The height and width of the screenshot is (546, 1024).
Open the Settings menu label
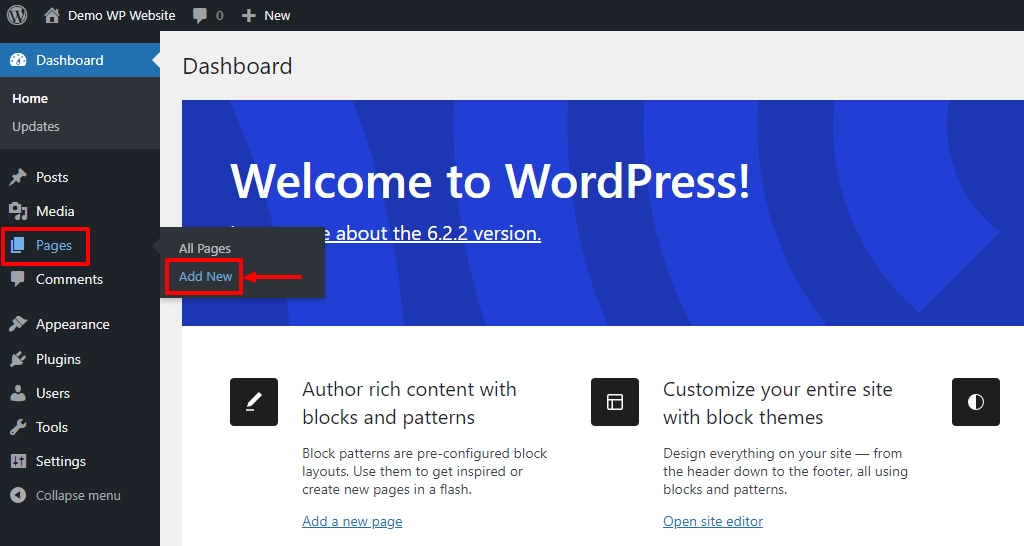[61, 461]
